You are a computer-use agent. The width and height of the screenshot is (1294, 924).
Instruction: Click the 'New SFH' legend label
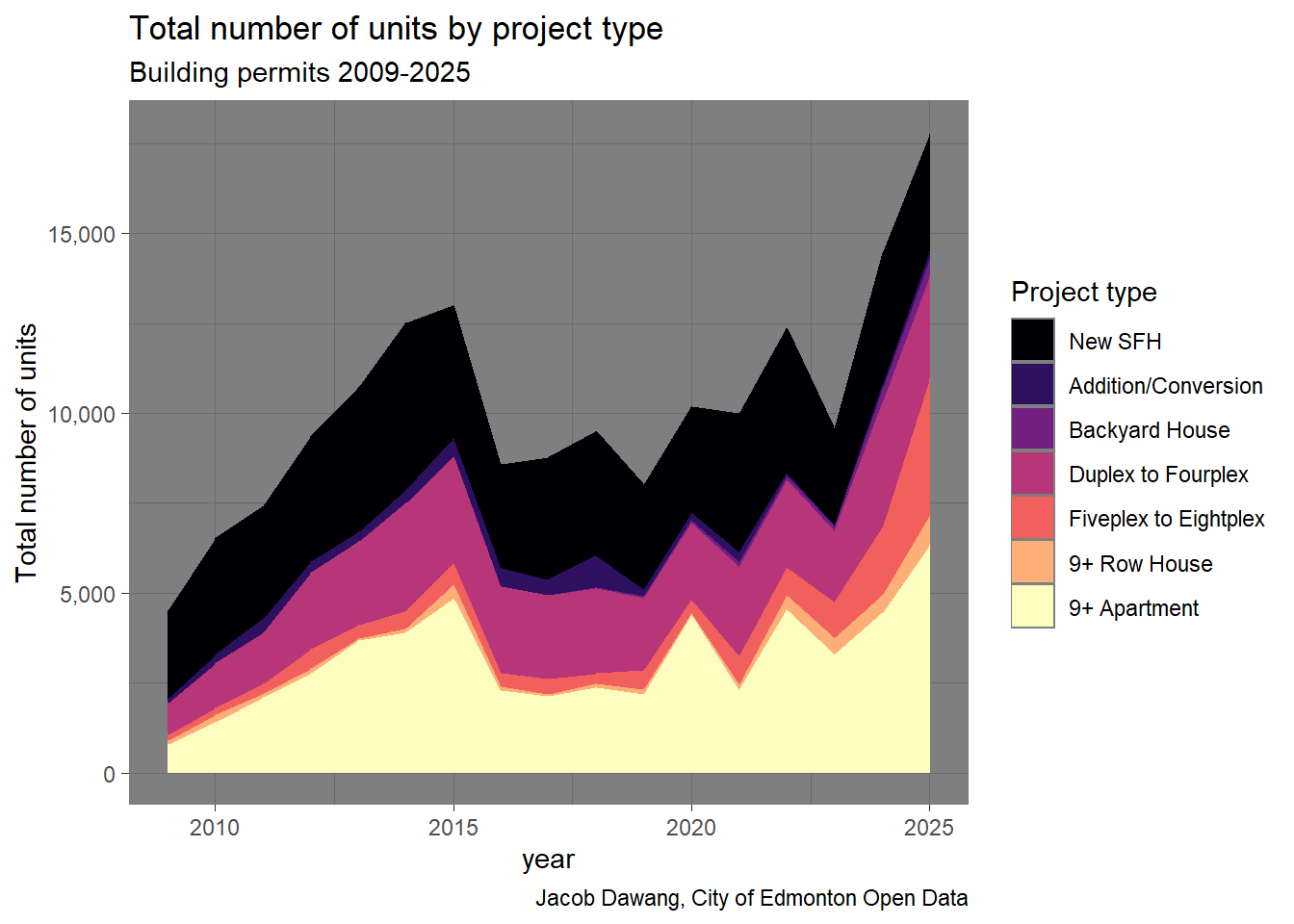[1114, 342]
